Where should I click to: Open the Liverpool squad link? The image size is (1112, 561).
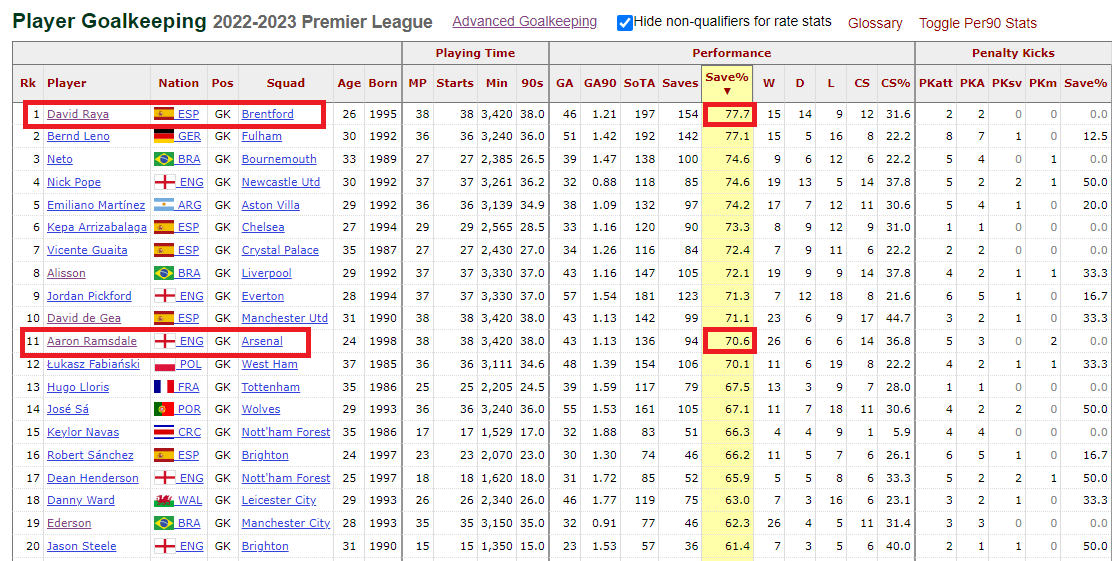[x=267, y=273]
